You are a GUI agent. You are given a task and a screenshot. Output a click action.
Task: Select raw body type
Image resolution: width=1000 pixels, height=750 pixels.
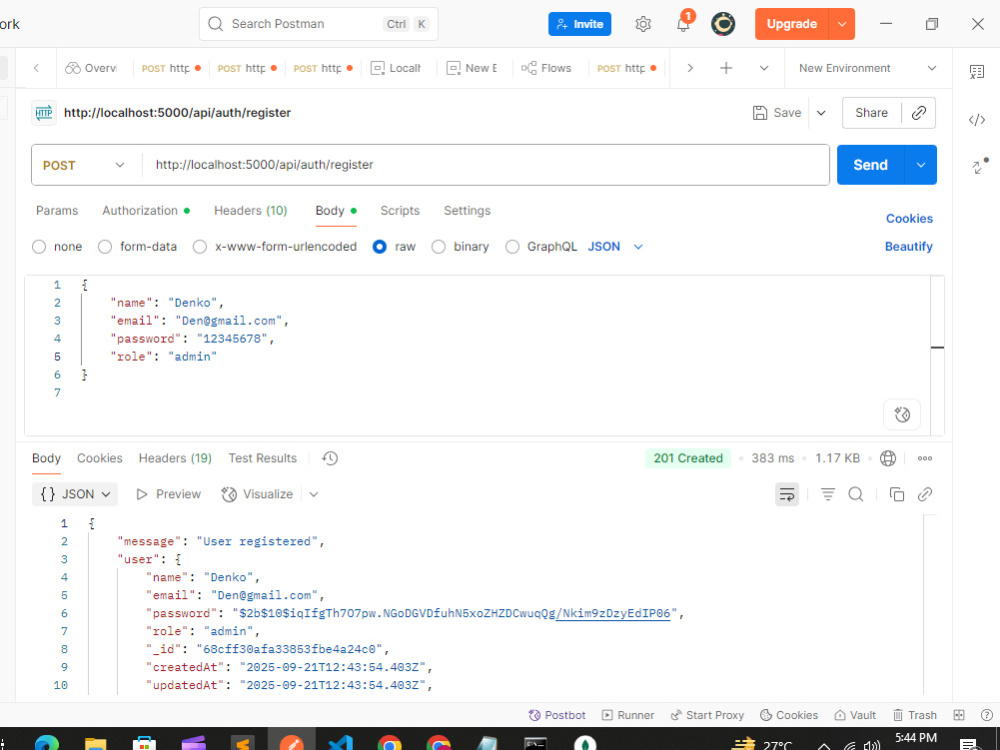379,247
